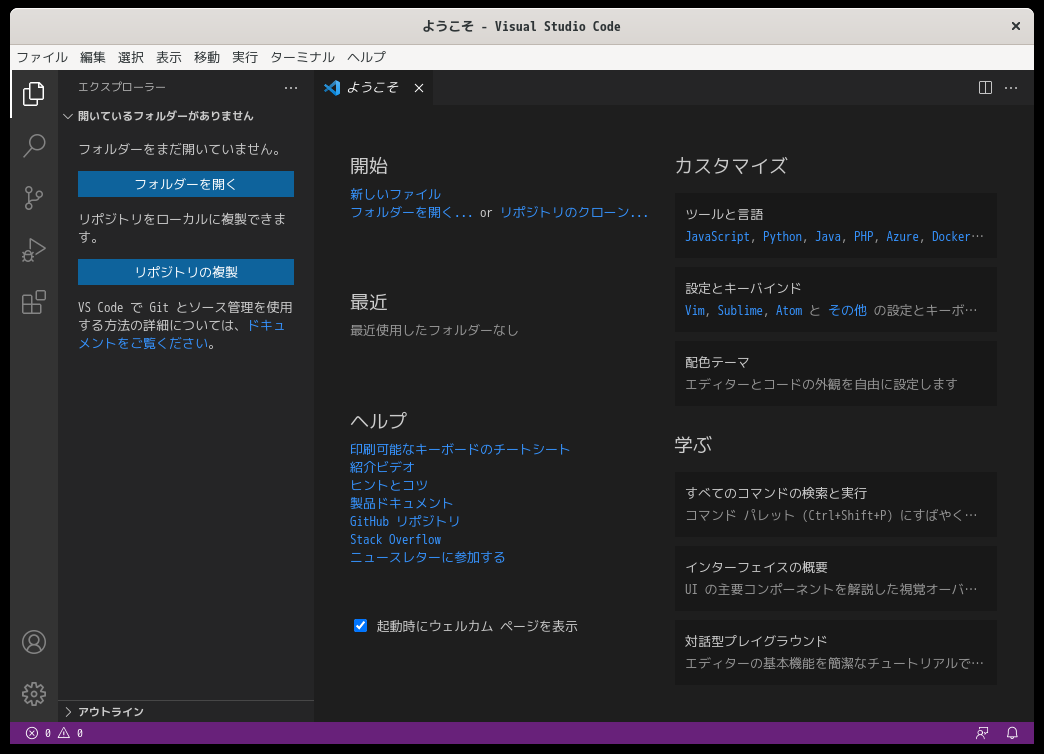This screenshot has height=754, width=1044.
Task: Open the 紹介ビデオ link
Action: pyautogui.click(x=382, y=468)
